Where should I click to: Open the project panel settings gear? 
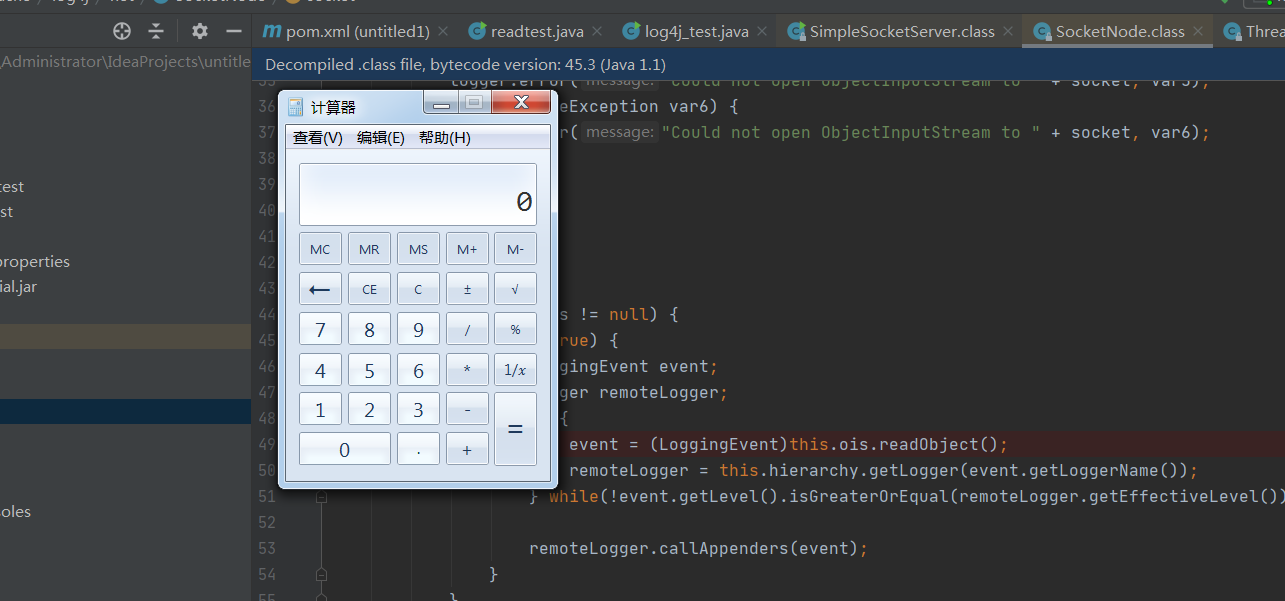(200, 31)
